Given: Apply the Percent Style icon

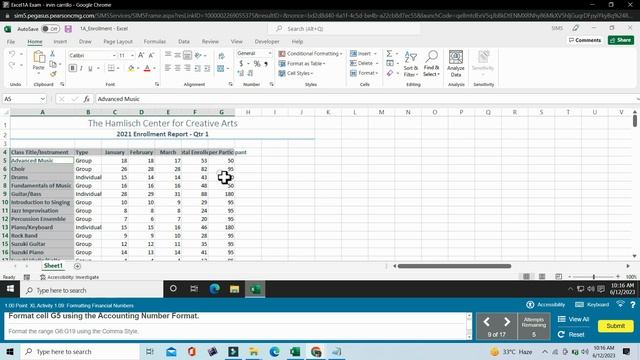Looking at the screenshot, I should 257,64.
